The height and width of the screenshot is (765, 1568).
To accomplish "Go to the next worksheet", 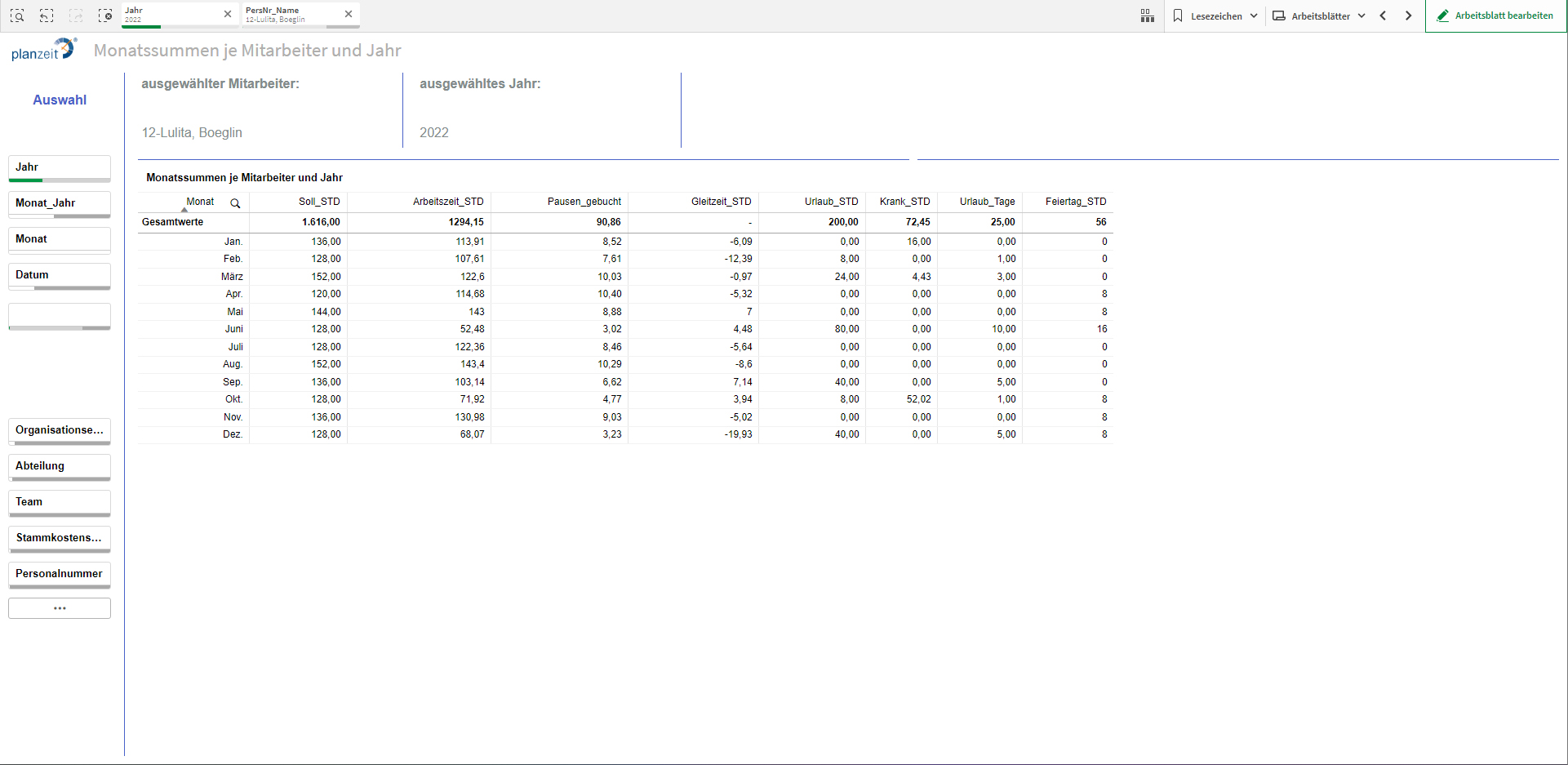I will point(1408,16).
